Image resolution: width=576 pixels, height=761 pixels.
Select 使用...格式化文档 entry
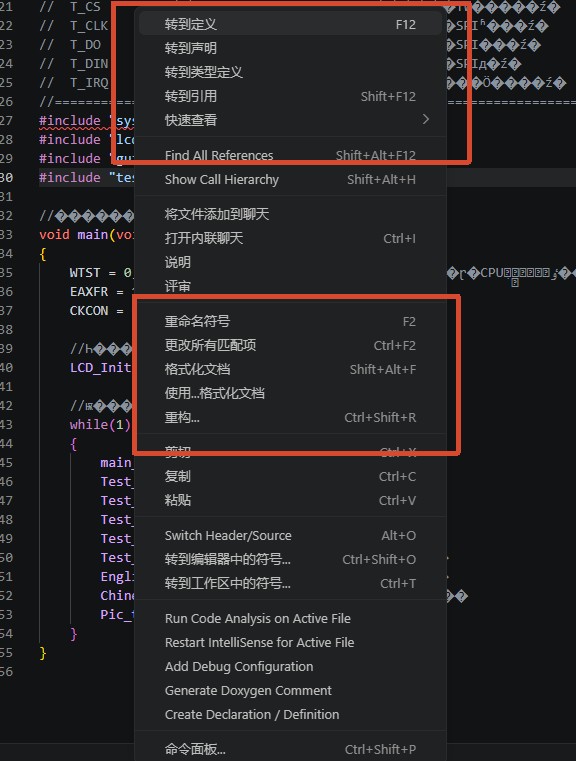click(290, 393)
